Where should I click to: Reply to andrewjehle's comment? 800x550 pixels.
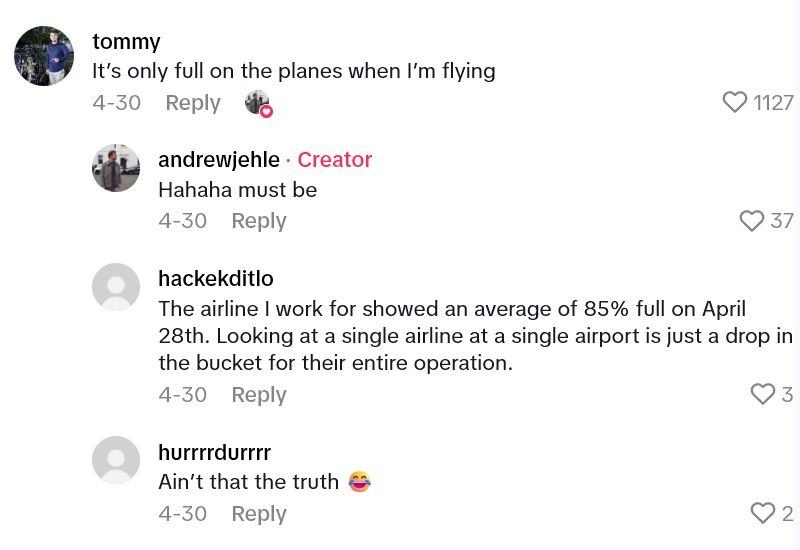[259, 221]
